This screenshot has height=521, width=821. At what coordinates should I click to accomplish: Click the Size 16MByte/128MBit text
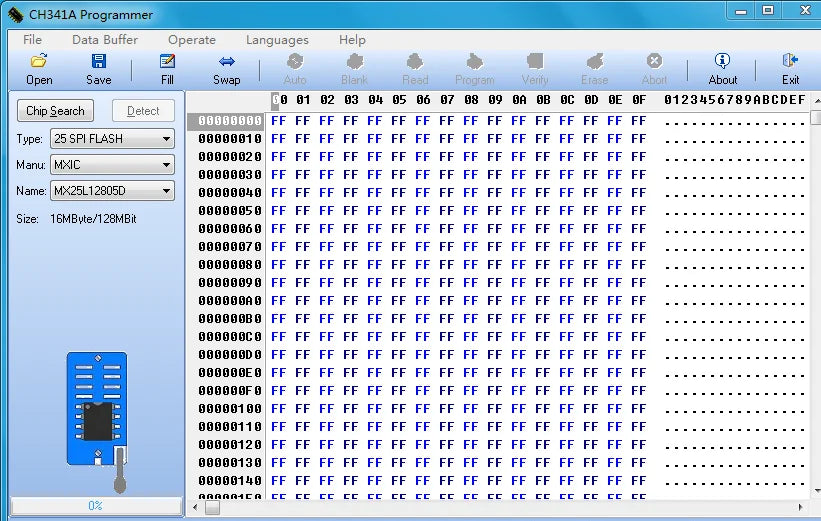pyautogui.click(x=76, y=219)
